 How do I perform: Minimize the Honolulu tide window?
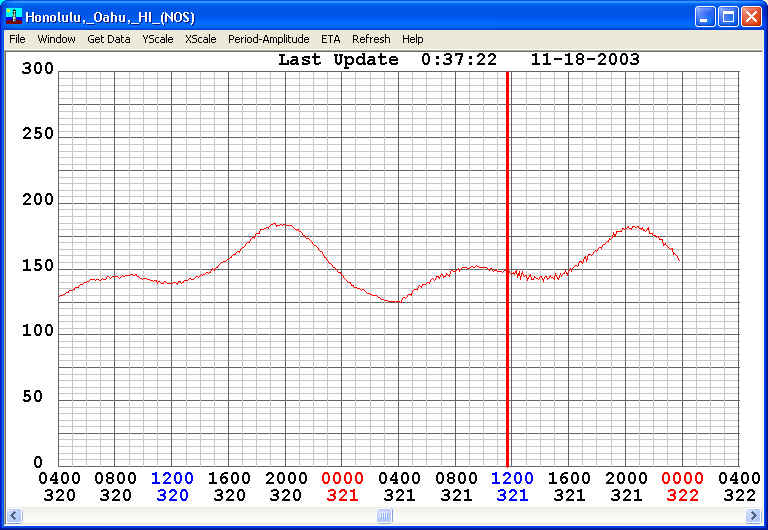point(705,17)
